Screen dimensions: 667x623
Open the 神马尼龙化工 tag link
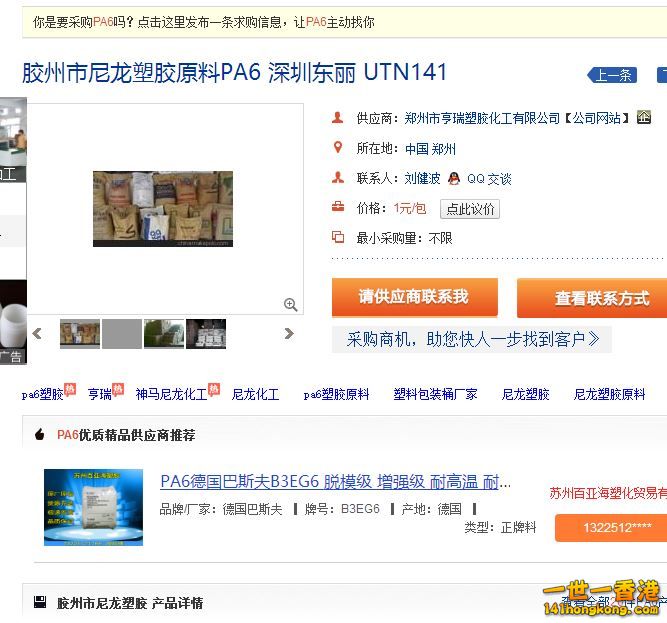point(171,394)
